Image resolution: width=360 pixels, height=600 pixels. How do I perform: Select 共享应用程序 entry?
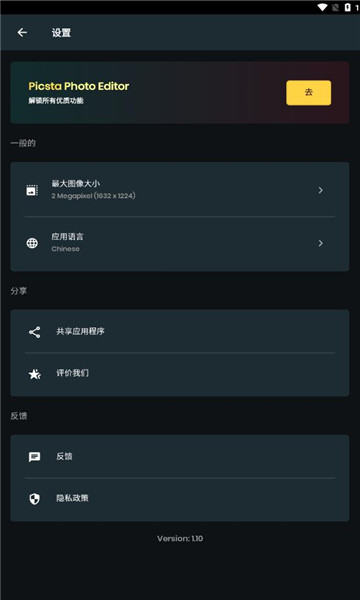click(x=180, y=331)
